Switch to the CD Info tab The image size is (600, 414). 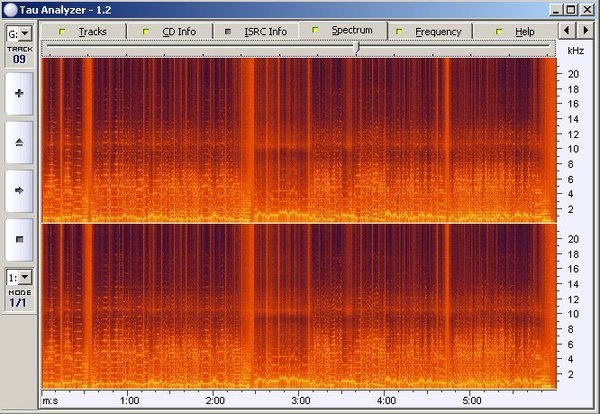click(x=170, y=31)
